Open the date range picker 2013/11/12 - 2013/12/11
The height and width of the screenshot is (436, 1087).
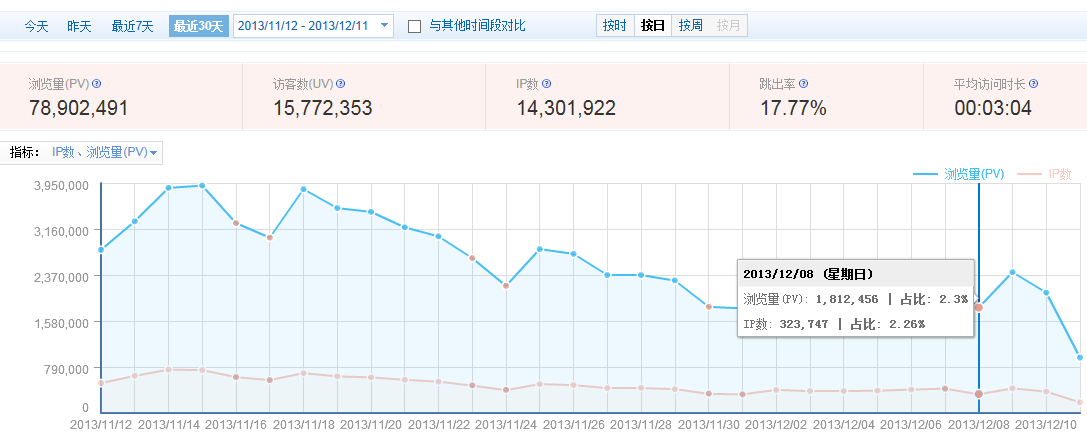click(313, 26)
